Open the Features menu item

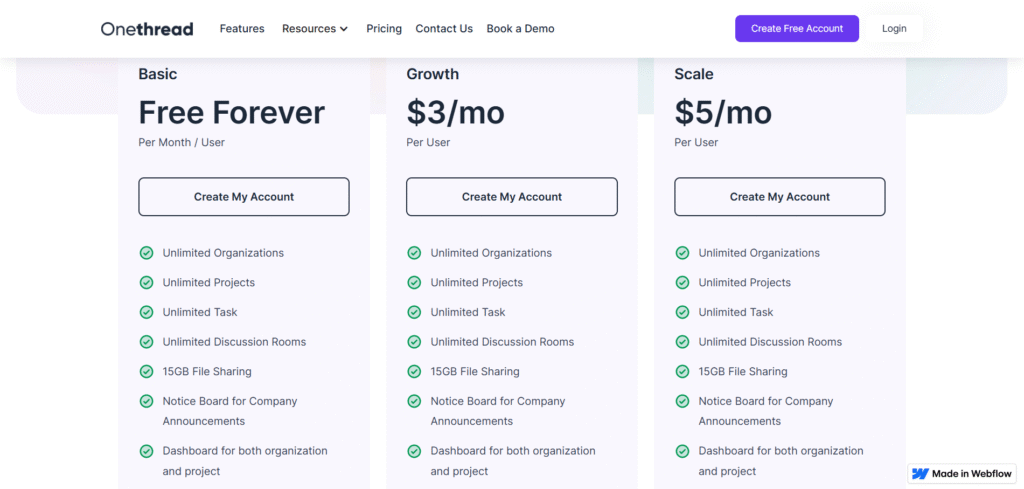pos(242,29)
